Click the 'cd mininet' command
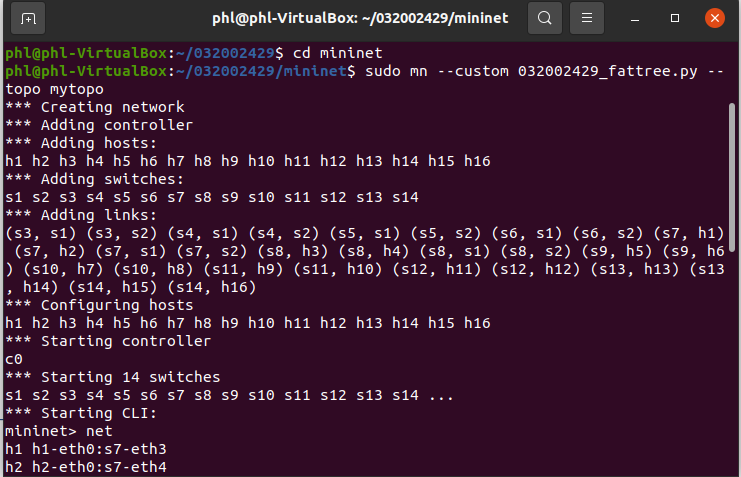 pos(337,53)
